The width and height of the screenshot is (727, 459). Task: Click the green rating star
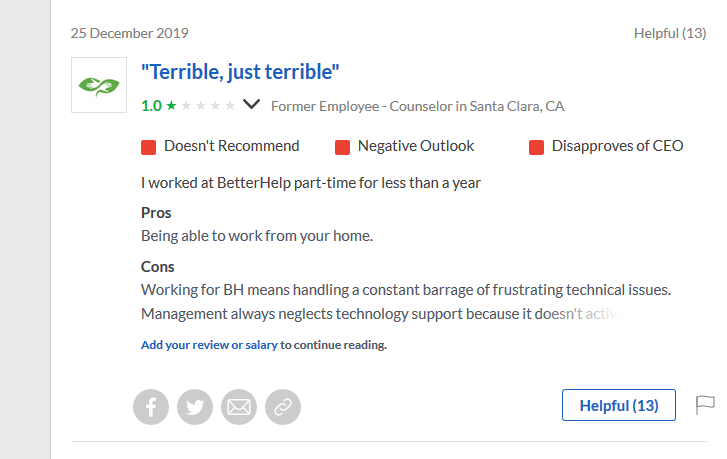(171, 105)
